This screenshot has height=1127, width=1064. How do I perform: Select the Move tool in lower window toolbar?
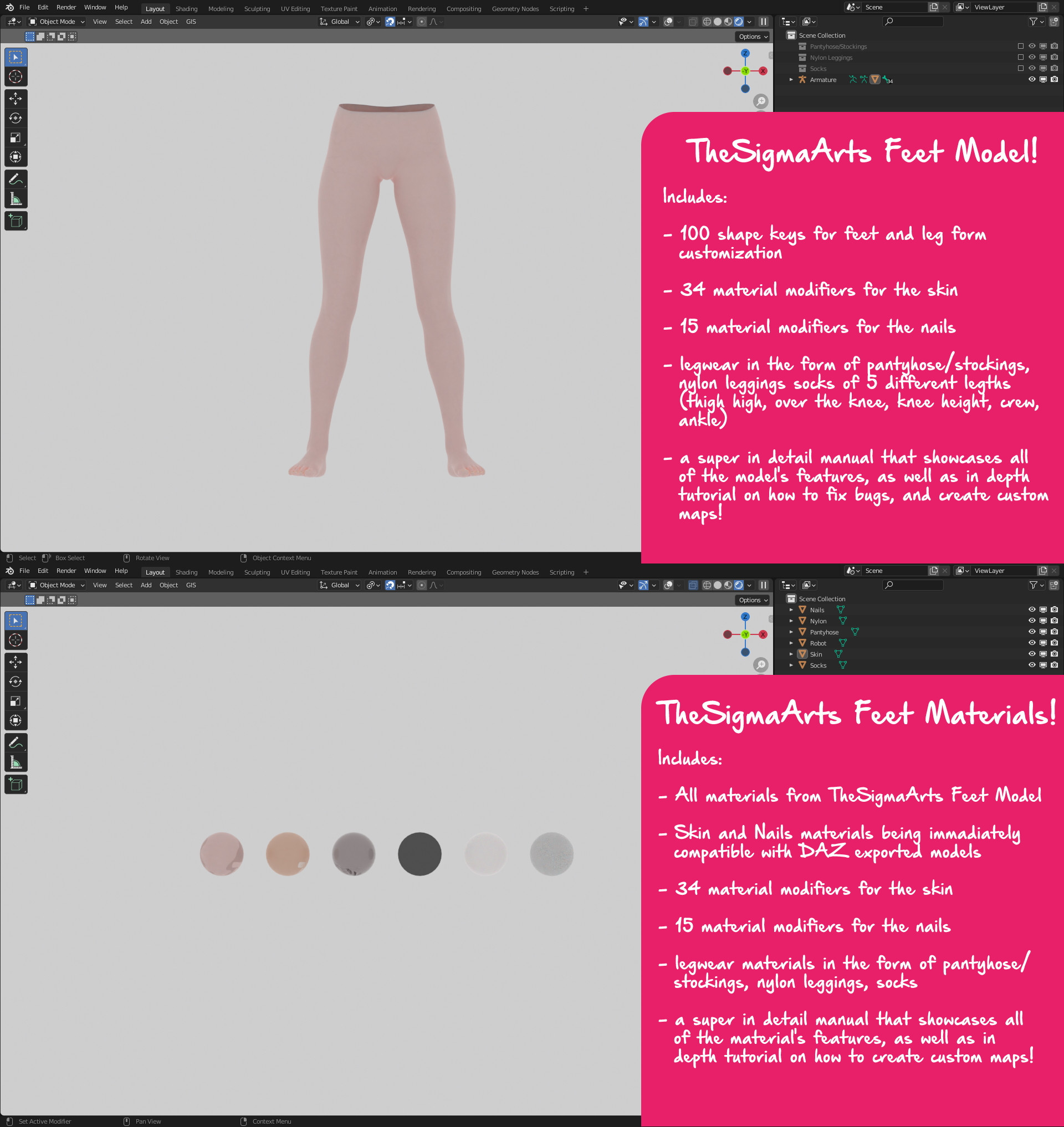(16, 662)
